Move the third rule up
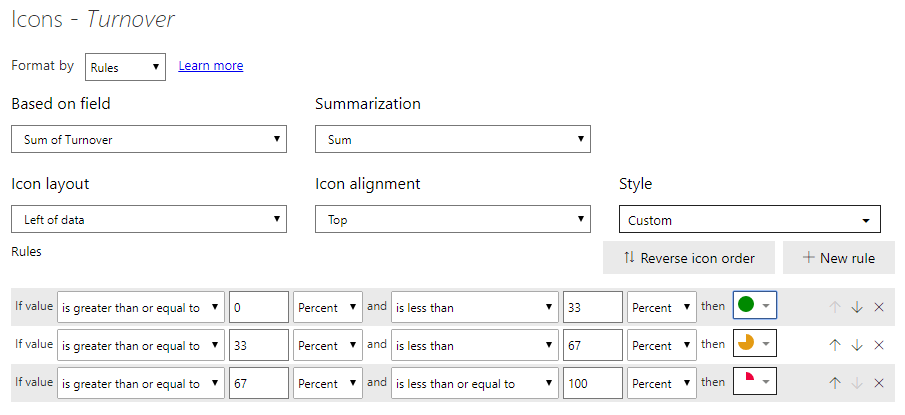905x415 pixels. (x=835, y=383)
